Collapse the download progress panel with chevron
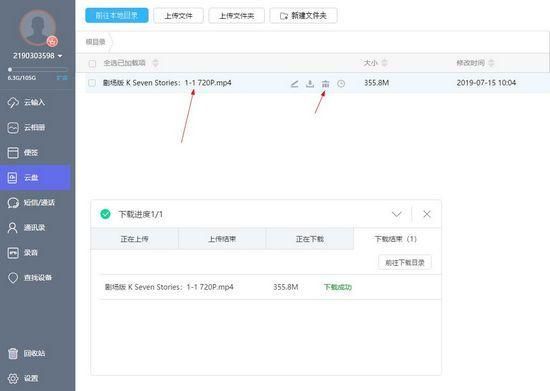This screenshot has width=550, height=391. (396, 214)
